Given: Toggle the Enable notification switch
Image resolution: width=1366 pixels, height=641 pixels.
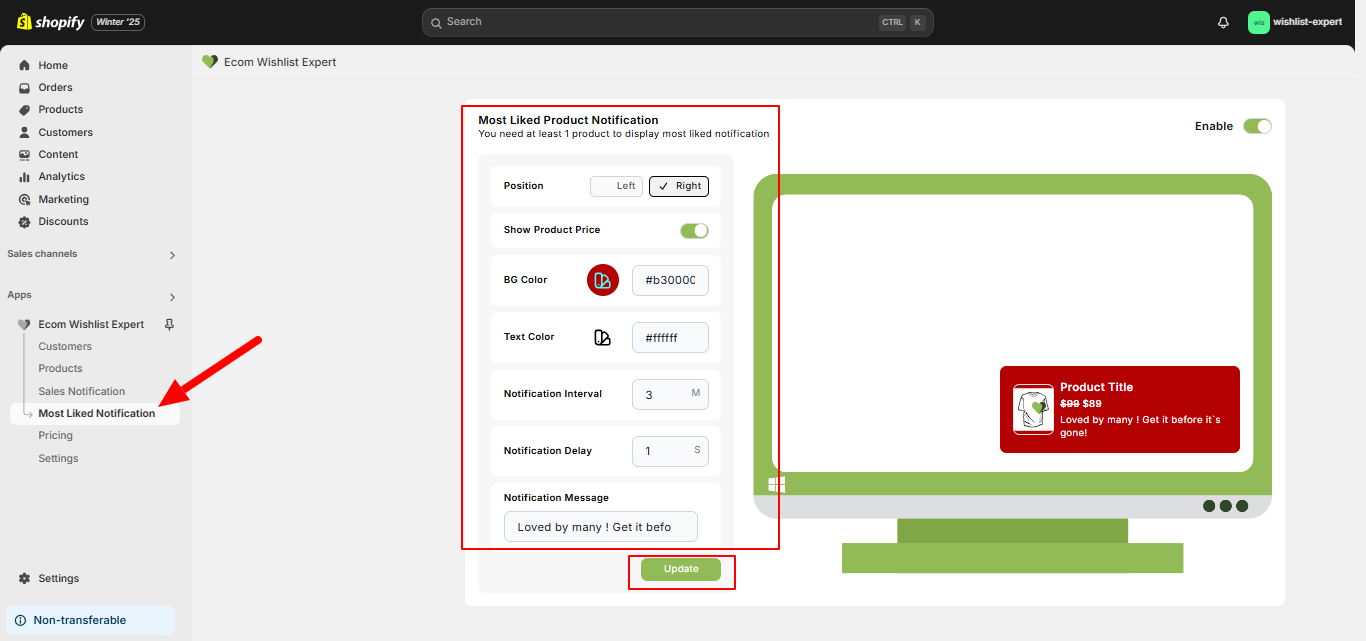Looking at the screenshot, I should pyautogui.click(x=1257, y=126).
